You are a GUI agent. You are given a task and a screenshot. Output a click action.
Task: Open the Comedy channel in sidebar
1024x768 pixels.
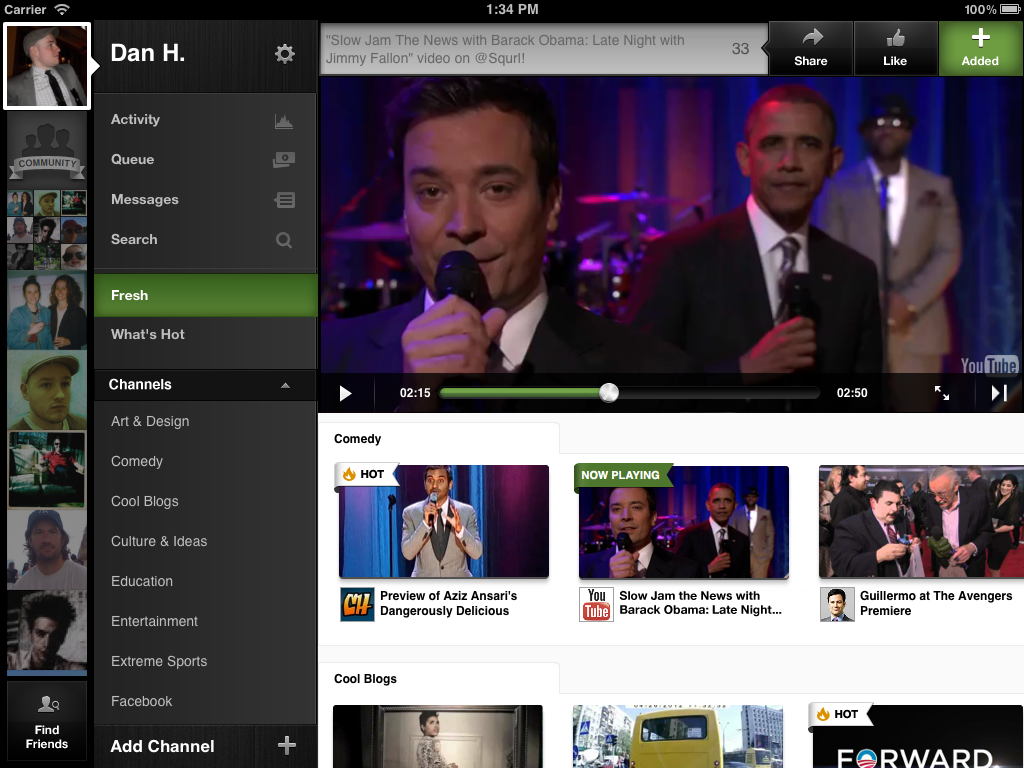click(205, 461)
